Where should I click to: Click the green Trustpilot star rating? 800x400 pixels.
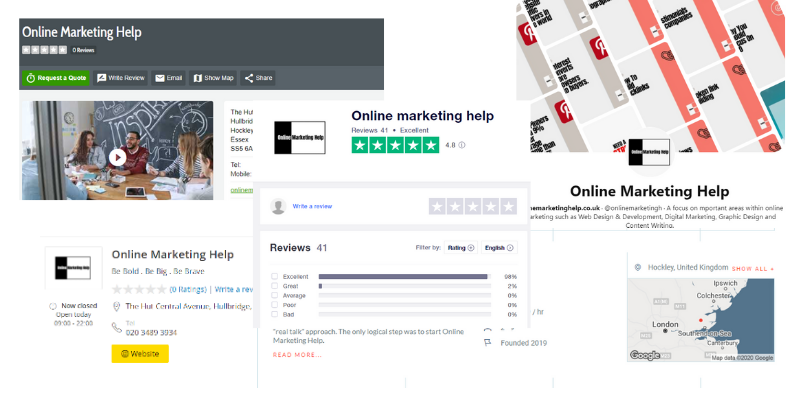[x=395, y=145]
